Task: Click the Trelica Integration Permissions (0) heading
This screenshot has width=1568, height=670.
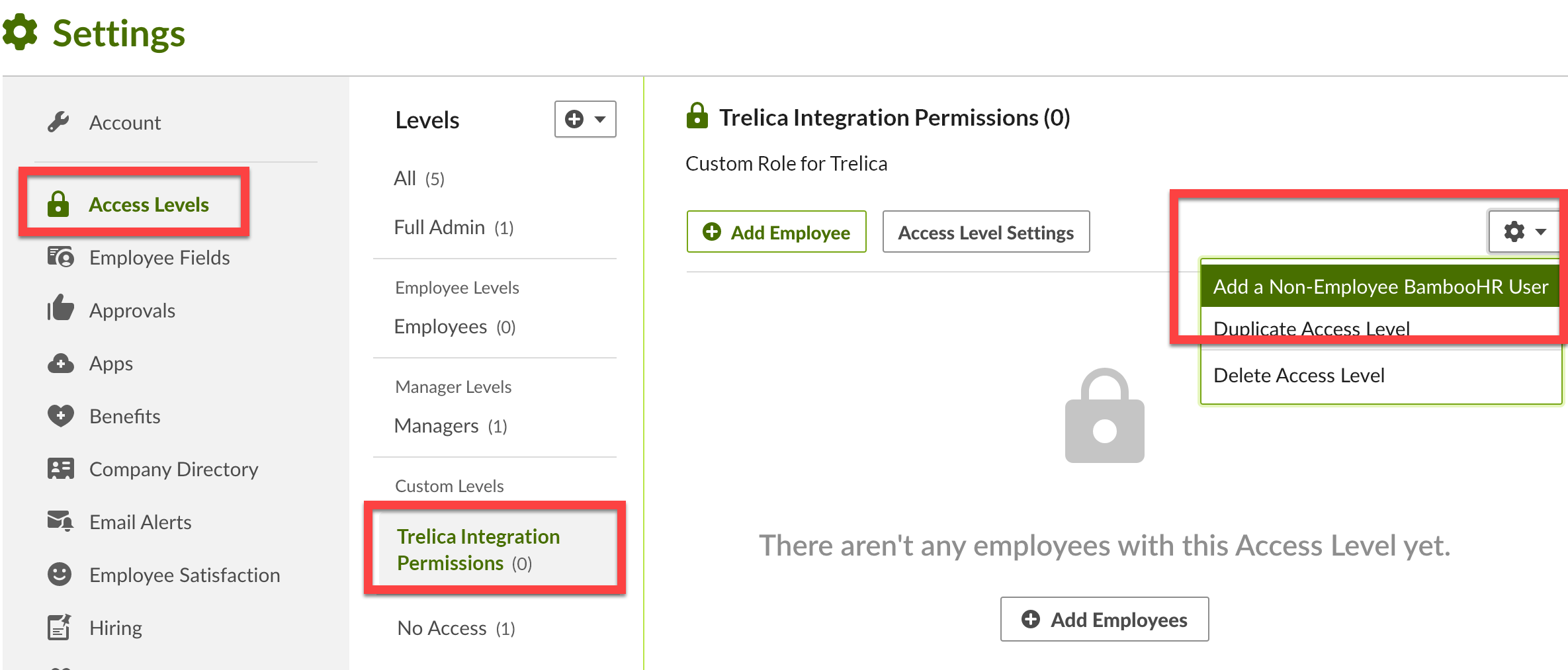Action: [894, 117]
